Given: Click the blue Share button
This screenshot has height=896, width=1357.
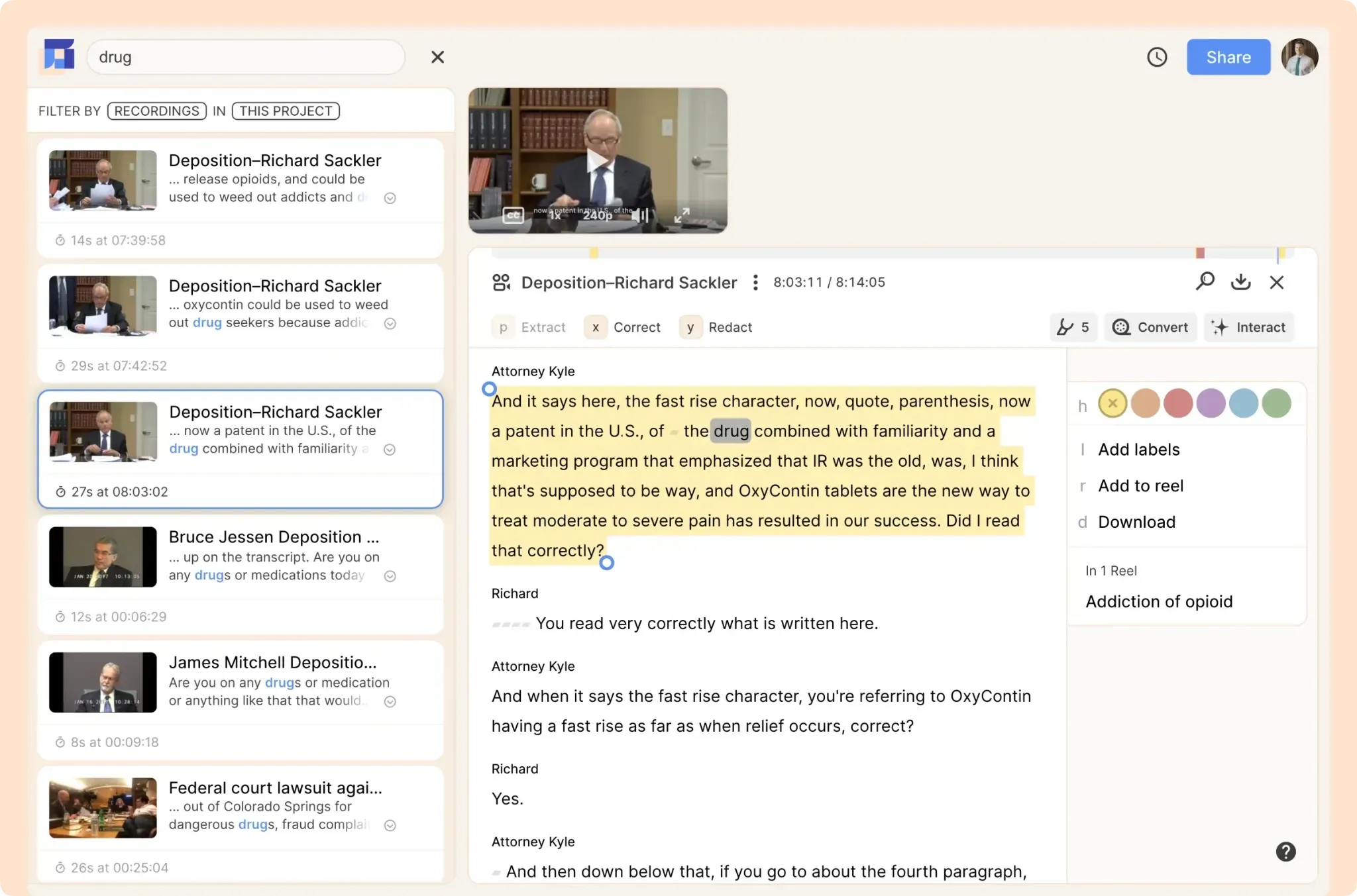Looking at the screenshot, I should pos(1228,57).
